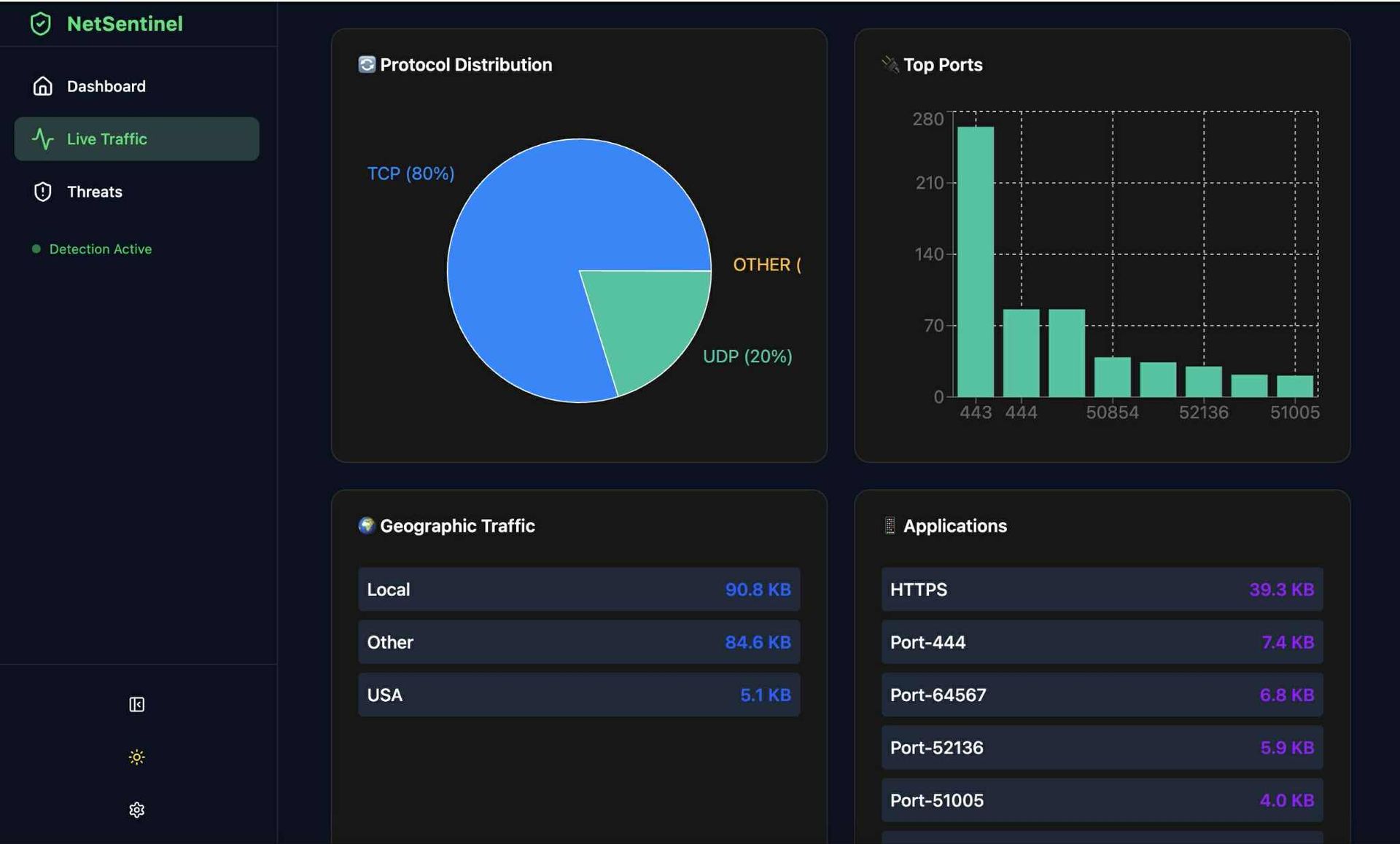Select the Local geographic traffic row
The height and width of the screenshot is (844, 1400).
578,589
